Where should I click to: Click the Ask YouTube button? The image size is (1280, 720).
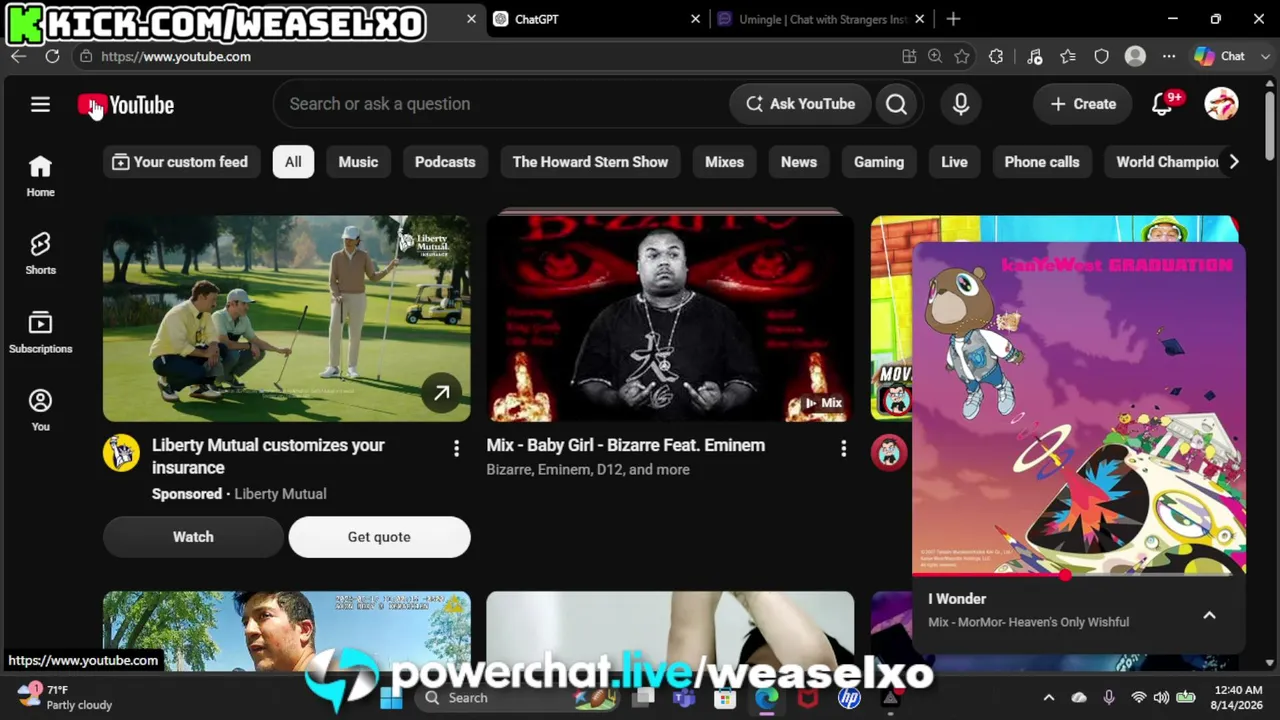(800, 104)
